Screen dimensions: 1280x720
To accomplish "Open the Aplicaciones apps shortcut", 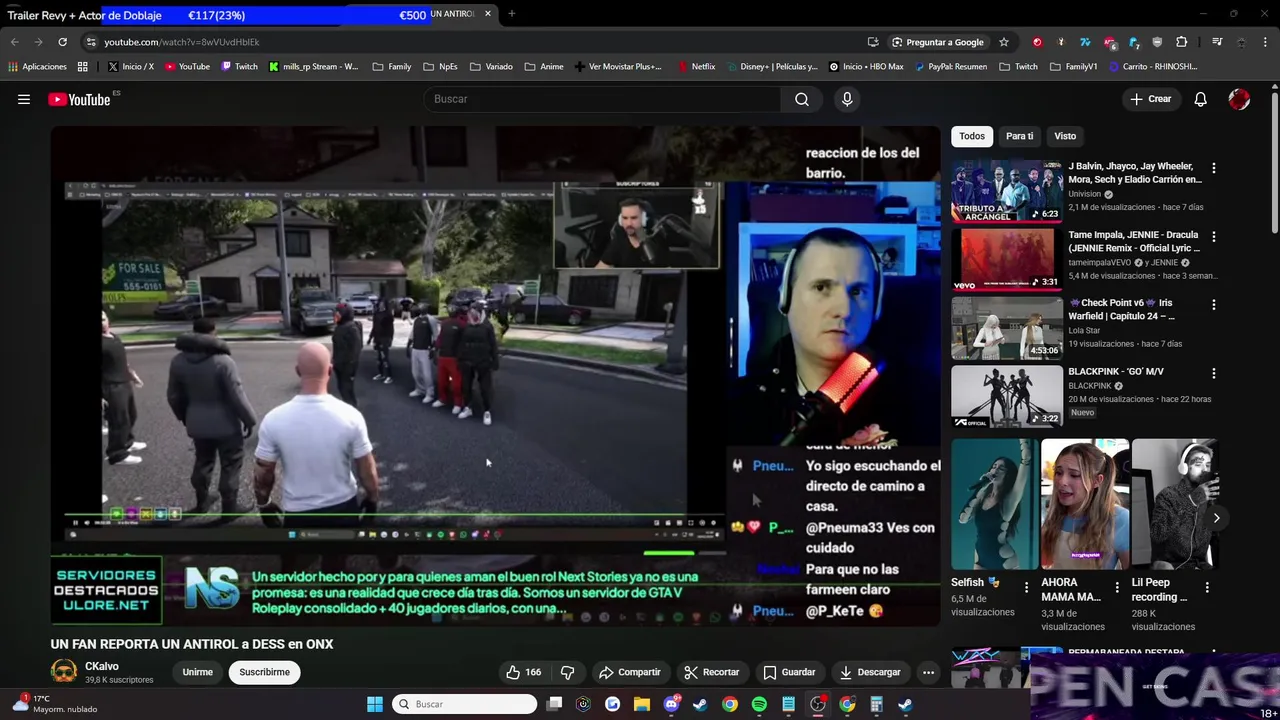I will pos(37,67).
